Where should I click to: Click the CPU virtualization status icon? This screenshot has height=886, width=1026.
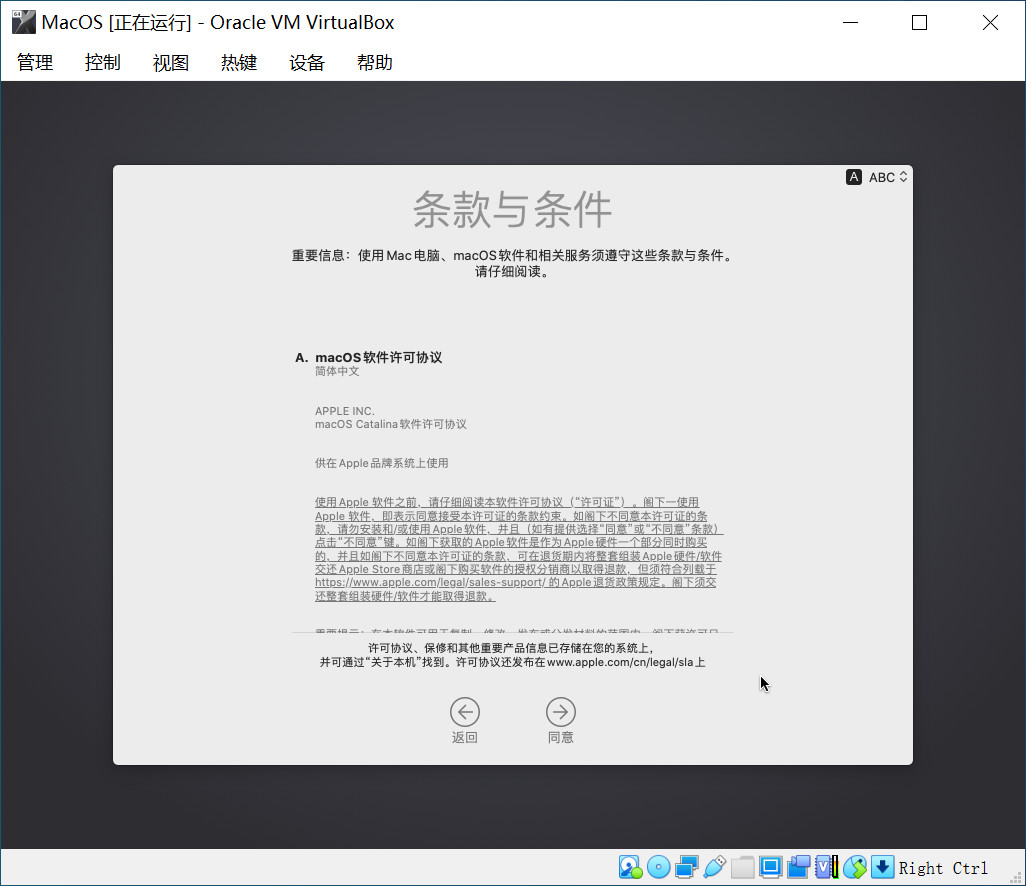[x=826, y=868]
